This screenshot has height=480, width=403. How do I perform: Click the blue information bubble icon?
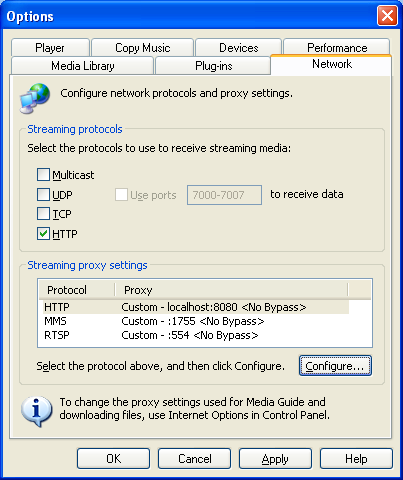[36, 411]
